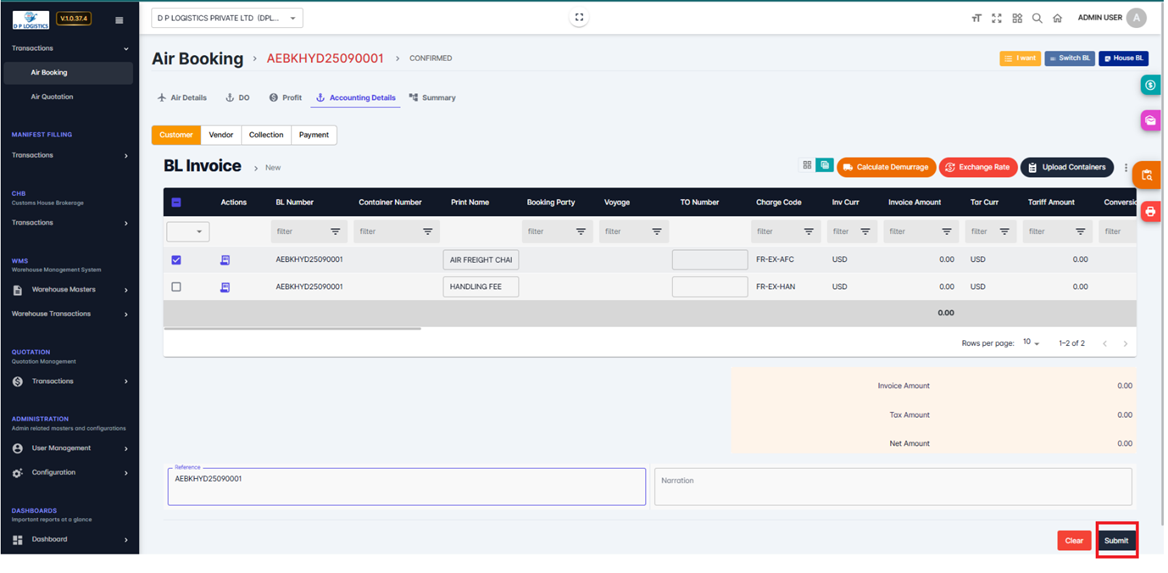Screen dimensions: 1168x573
Task: Open the pink mail side icon
Action: [1150, 121]
